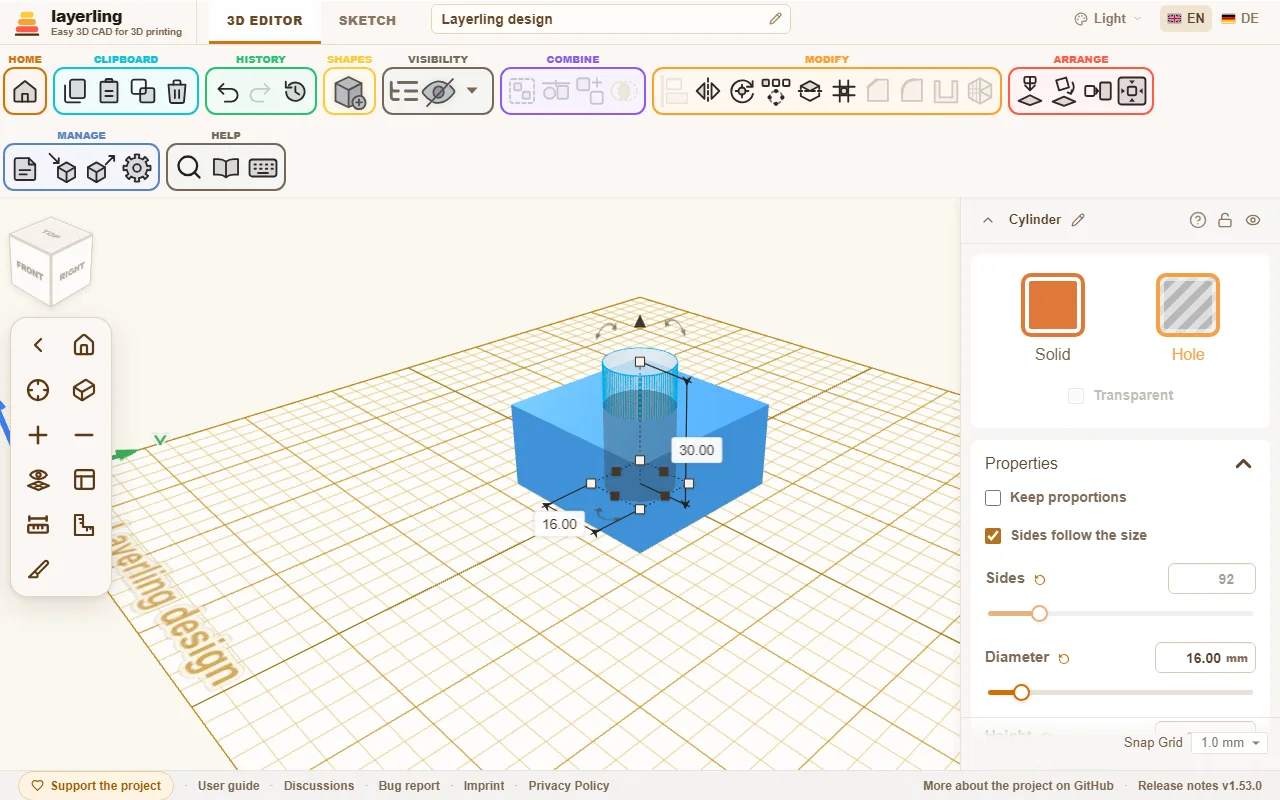This screenshot has width=1280, height=800.
Task: Click the Mirror icon in Modify group
Action: [x=708, y=92]
